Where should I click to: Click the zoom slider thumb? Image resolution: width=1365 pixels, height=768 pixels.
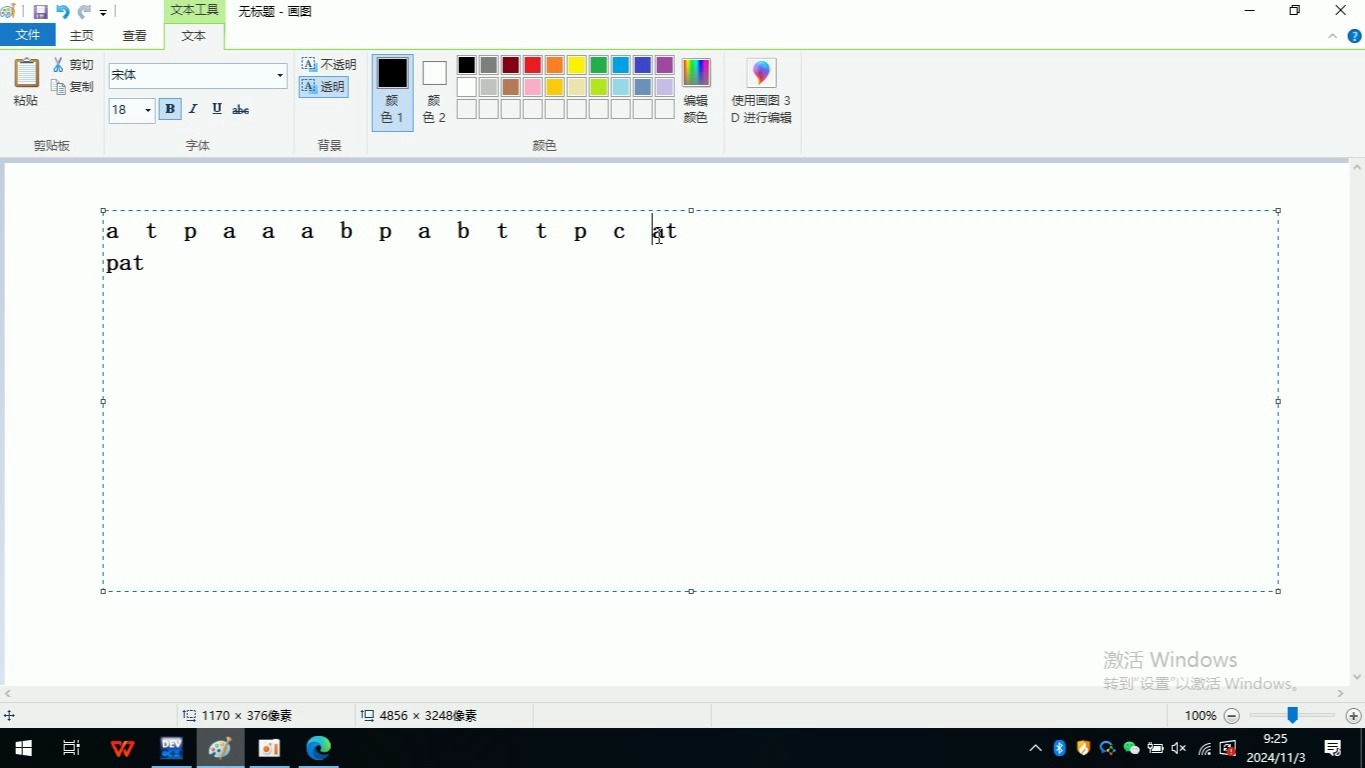coord(1293,715)
